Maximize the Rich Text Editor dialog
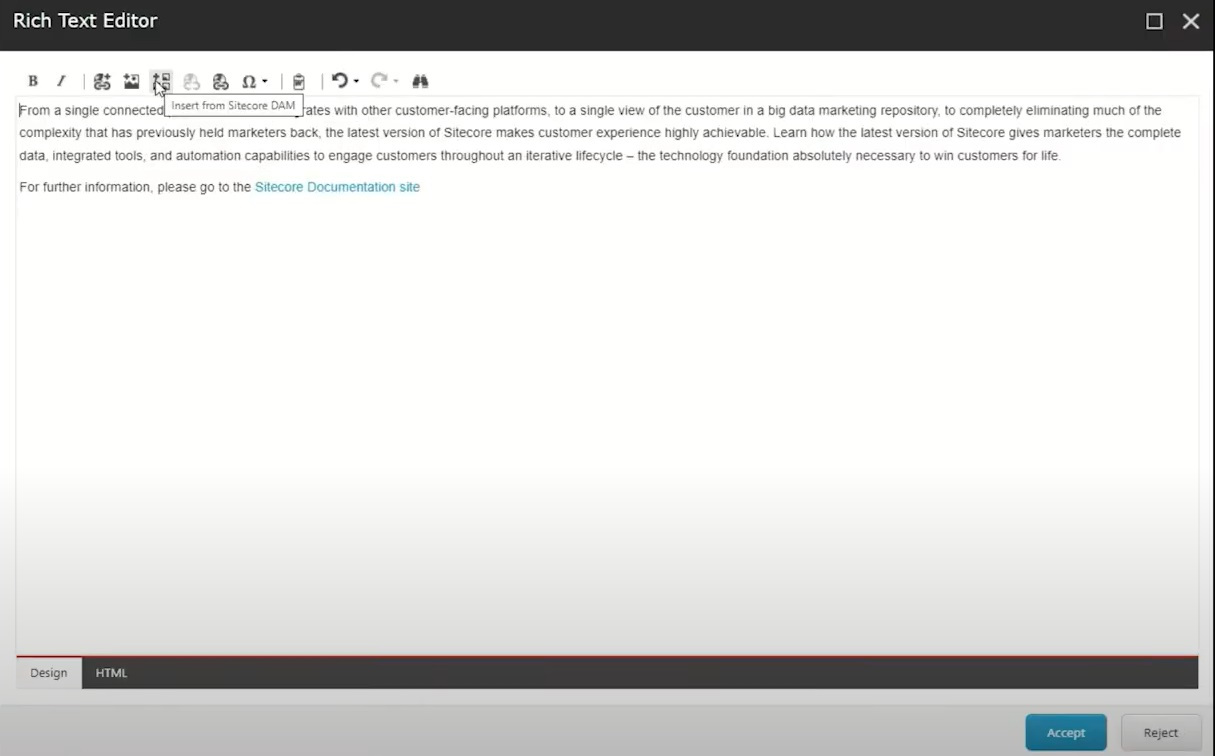The width and height of the screenshot is (1215, 756). [1154, 21]
